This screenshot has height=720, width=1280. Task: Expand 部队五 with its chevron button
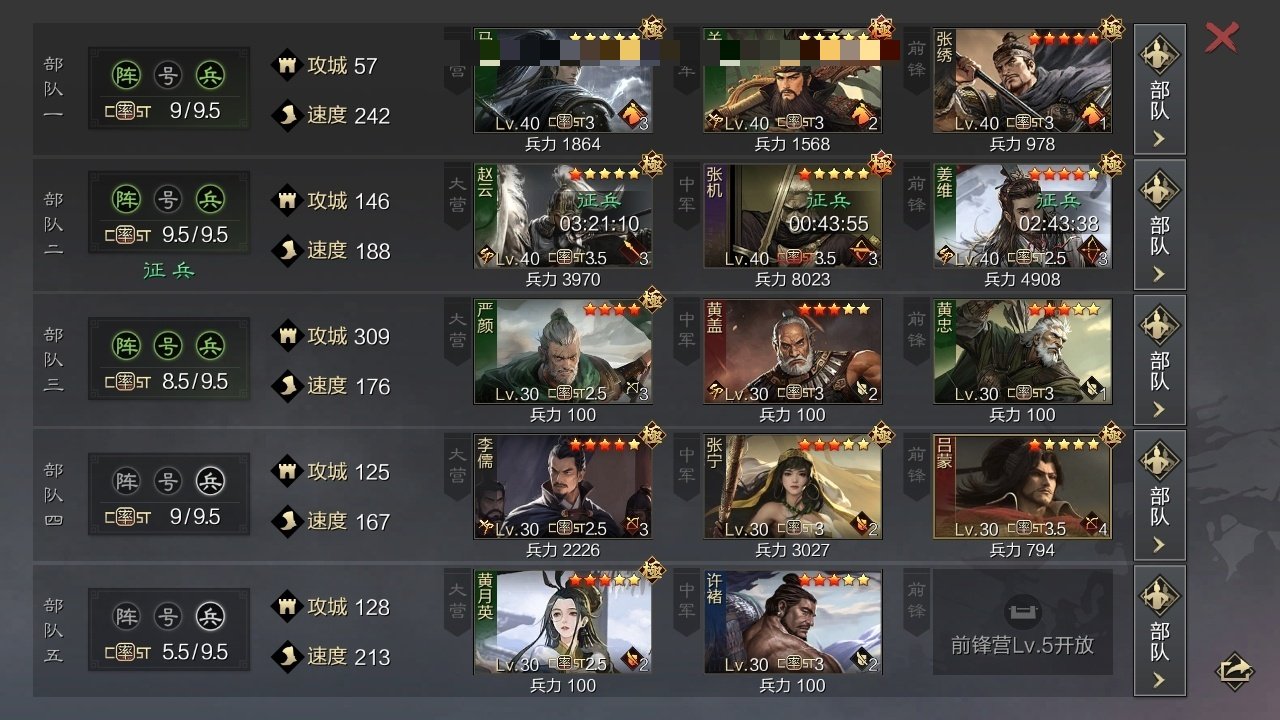(1160, 680)
